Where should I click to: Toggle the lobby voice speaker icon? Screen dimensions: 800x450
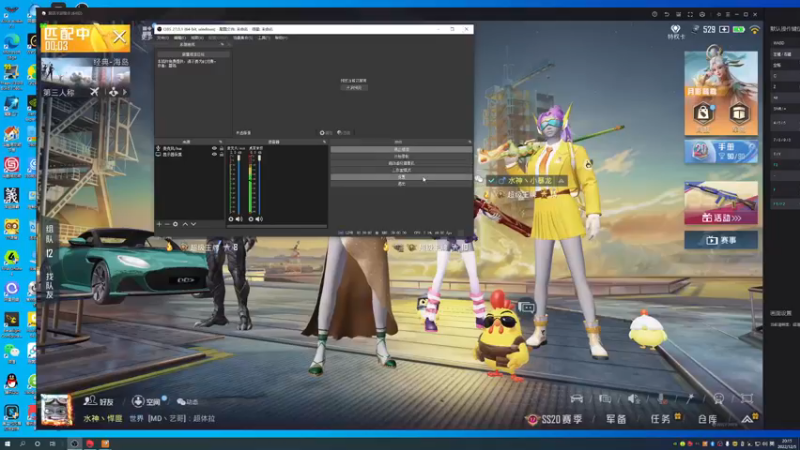tap(634, 398)
